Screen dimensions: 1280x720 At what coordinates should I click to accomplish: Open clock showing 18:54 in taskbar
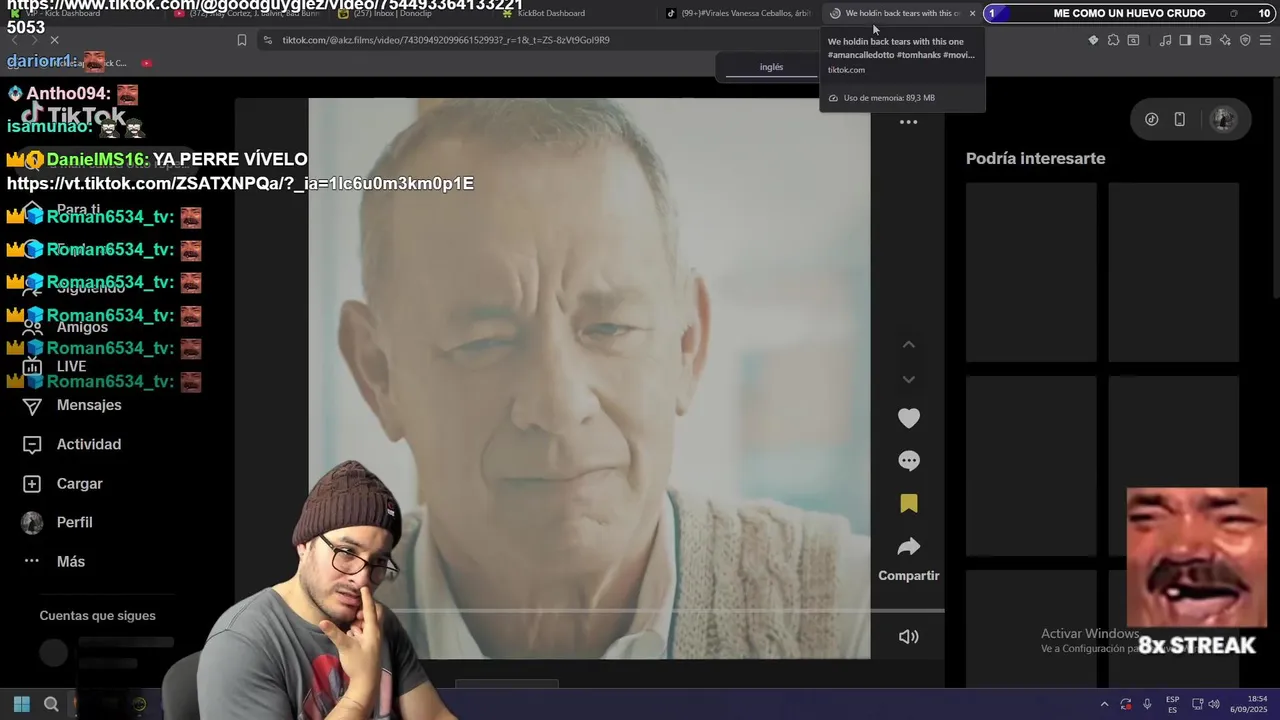[1250, 704]
